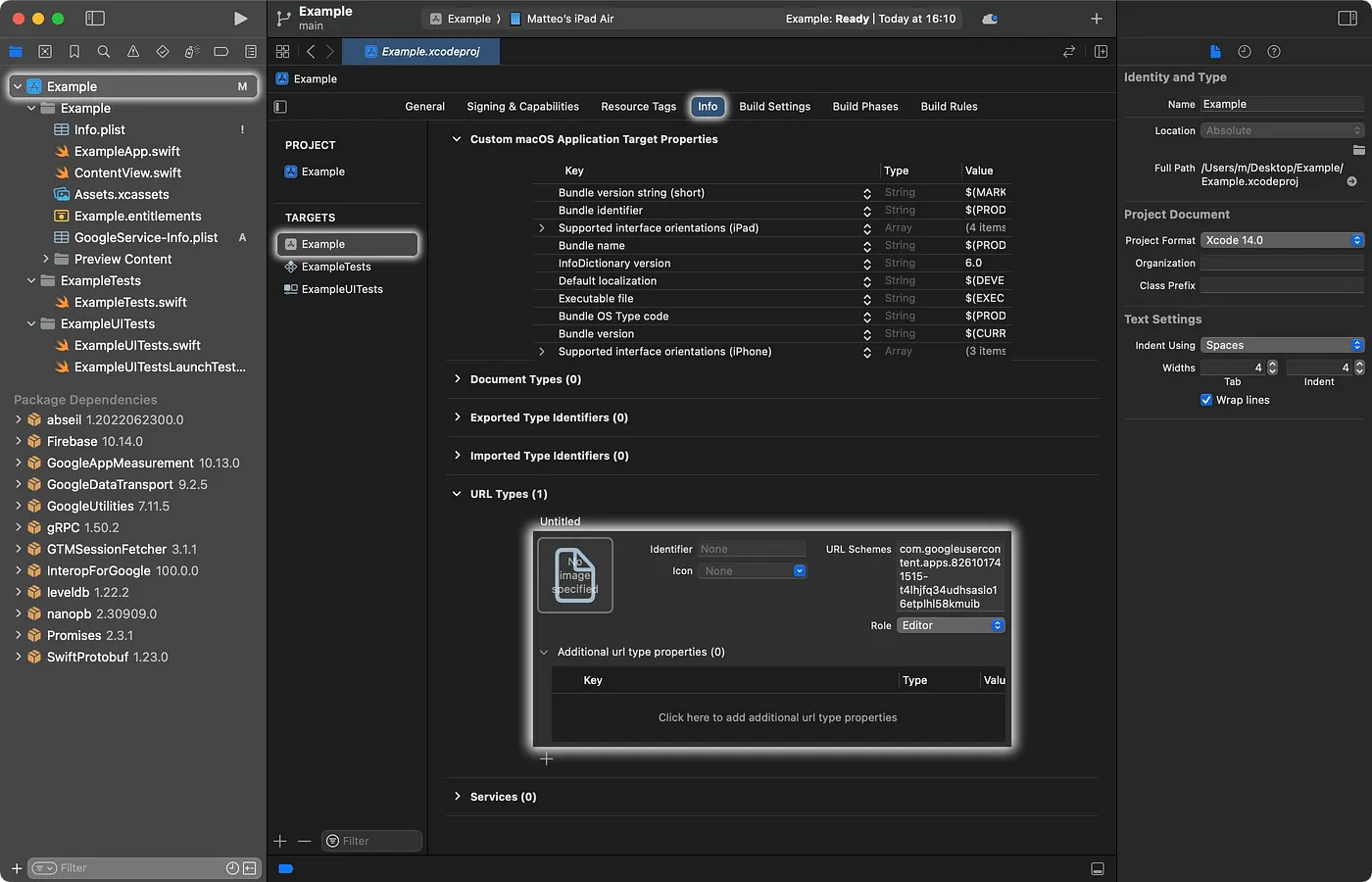The image size is (1372, 882).
Task: Add a file with navigator plus button
Action: pos(17,868)
